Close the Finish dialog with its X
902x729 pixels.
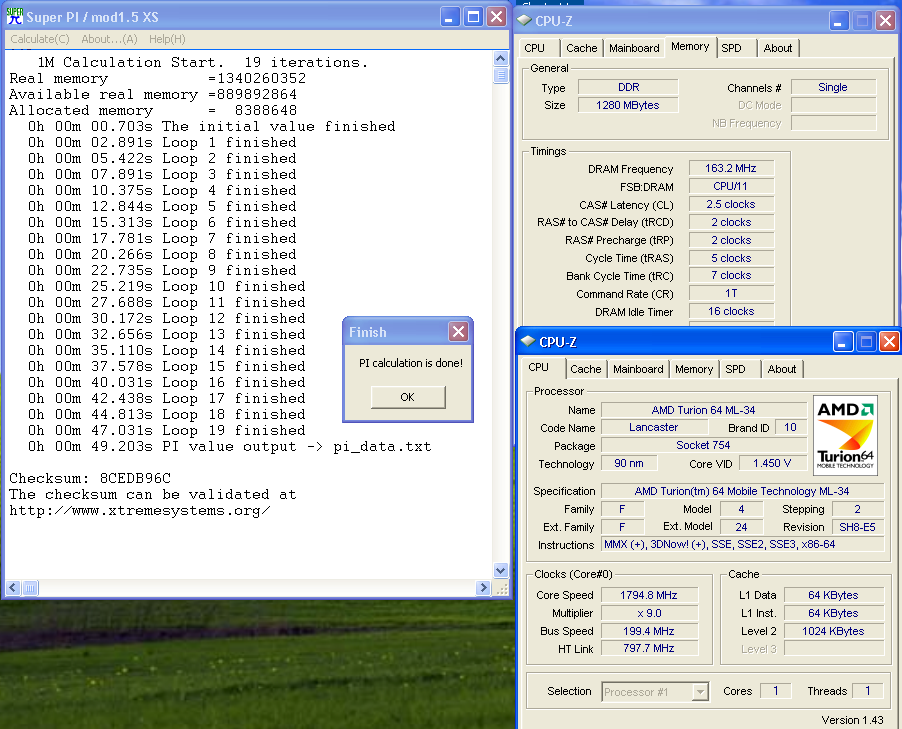(458, 331)
